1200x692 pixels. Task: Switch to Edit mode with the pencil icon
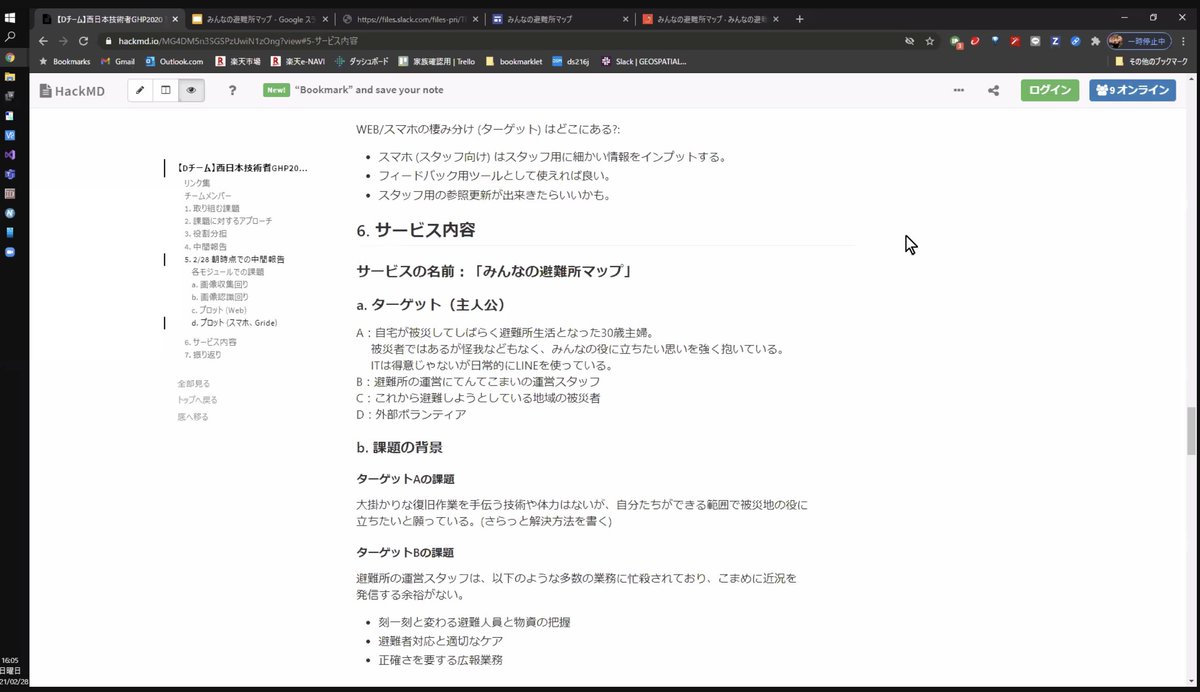[x=139, y=90]
